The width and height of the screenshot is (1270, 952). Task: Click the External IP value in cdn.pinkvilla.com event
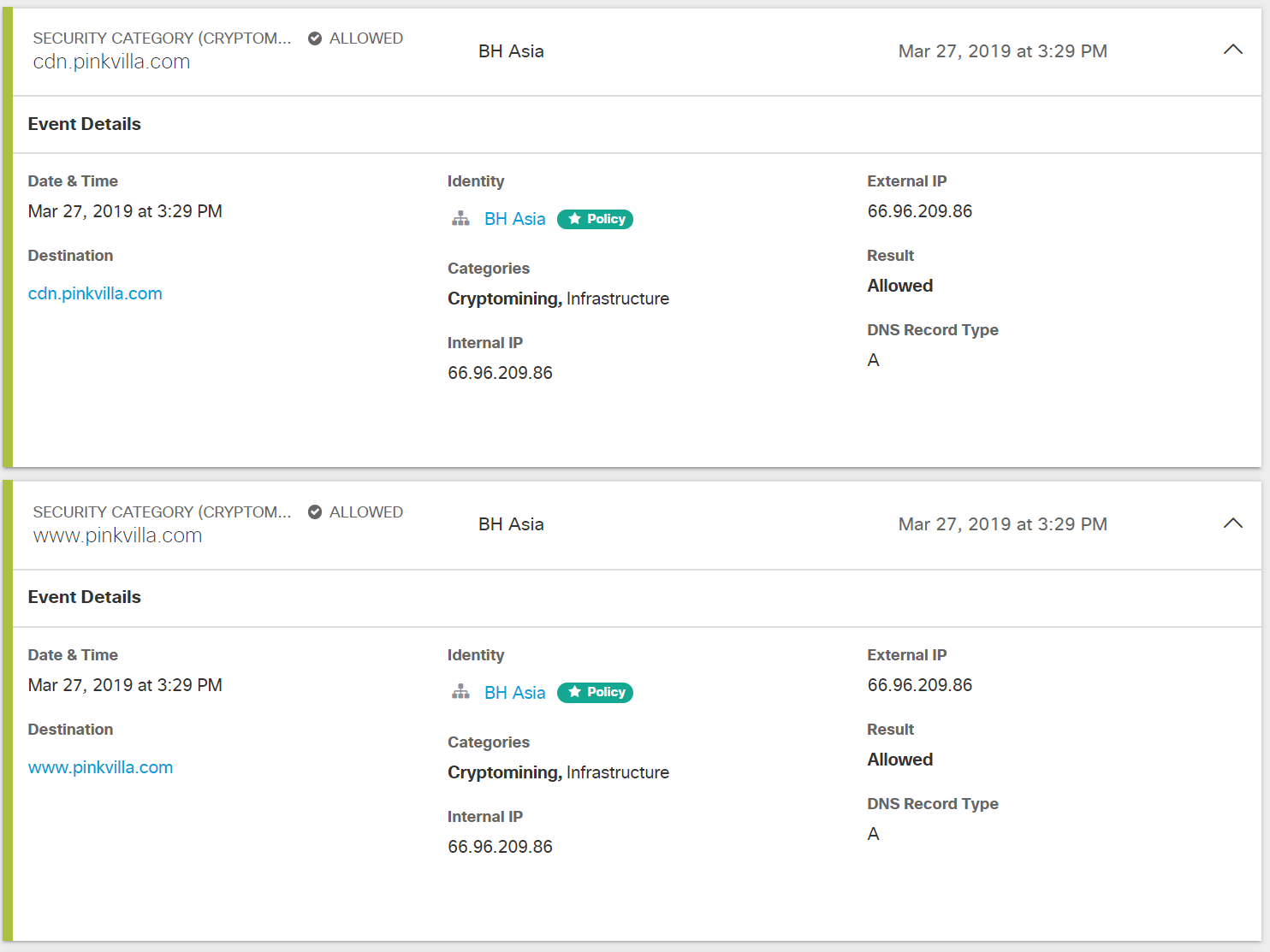pyautogui.click(x=919, y=211)
